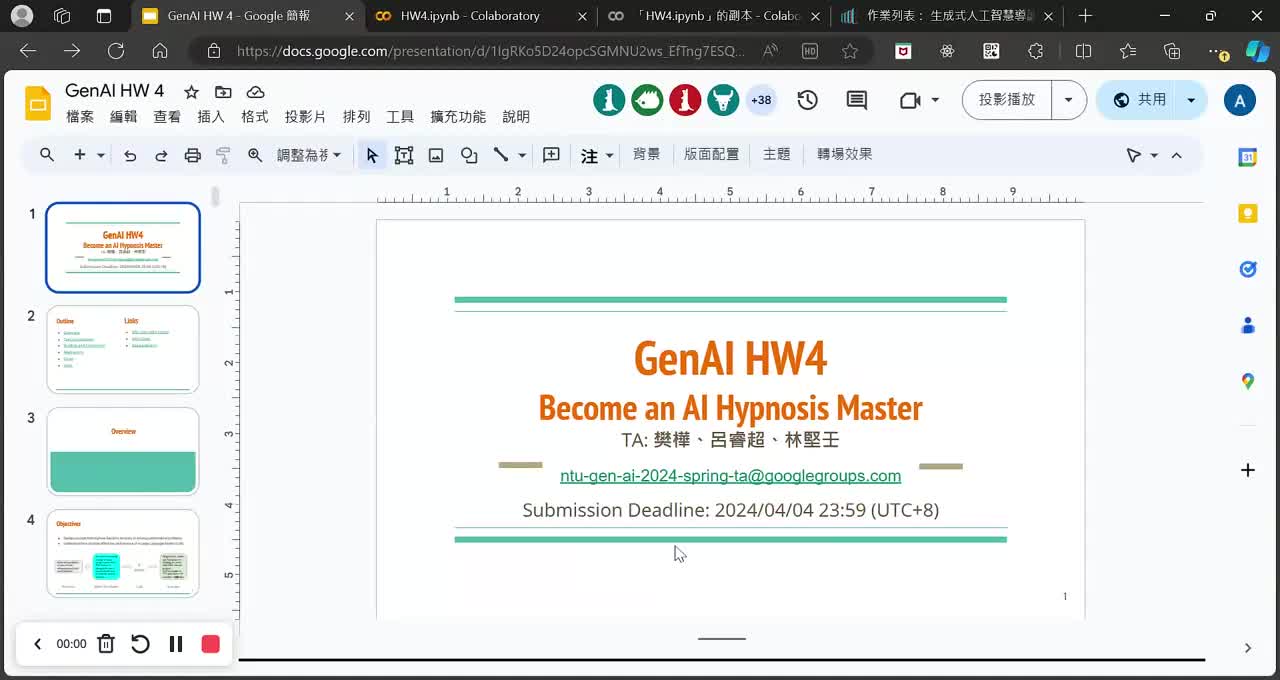This screenshot has width=1280, height=680.
Task: Open the comments panel icon
Action: 856,100
